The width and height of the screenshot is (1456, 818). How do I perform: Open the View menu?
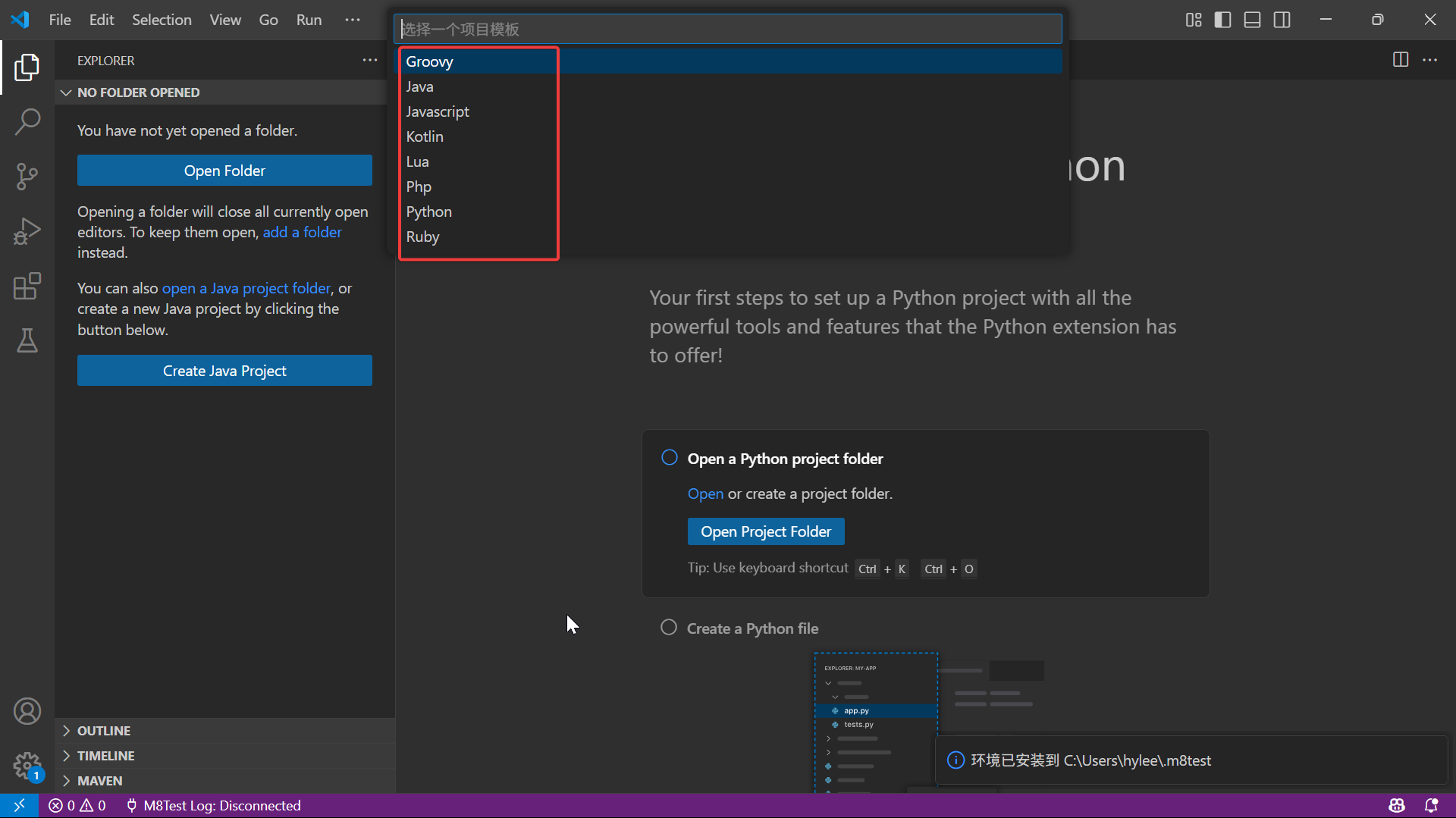(x=225, y=20)
